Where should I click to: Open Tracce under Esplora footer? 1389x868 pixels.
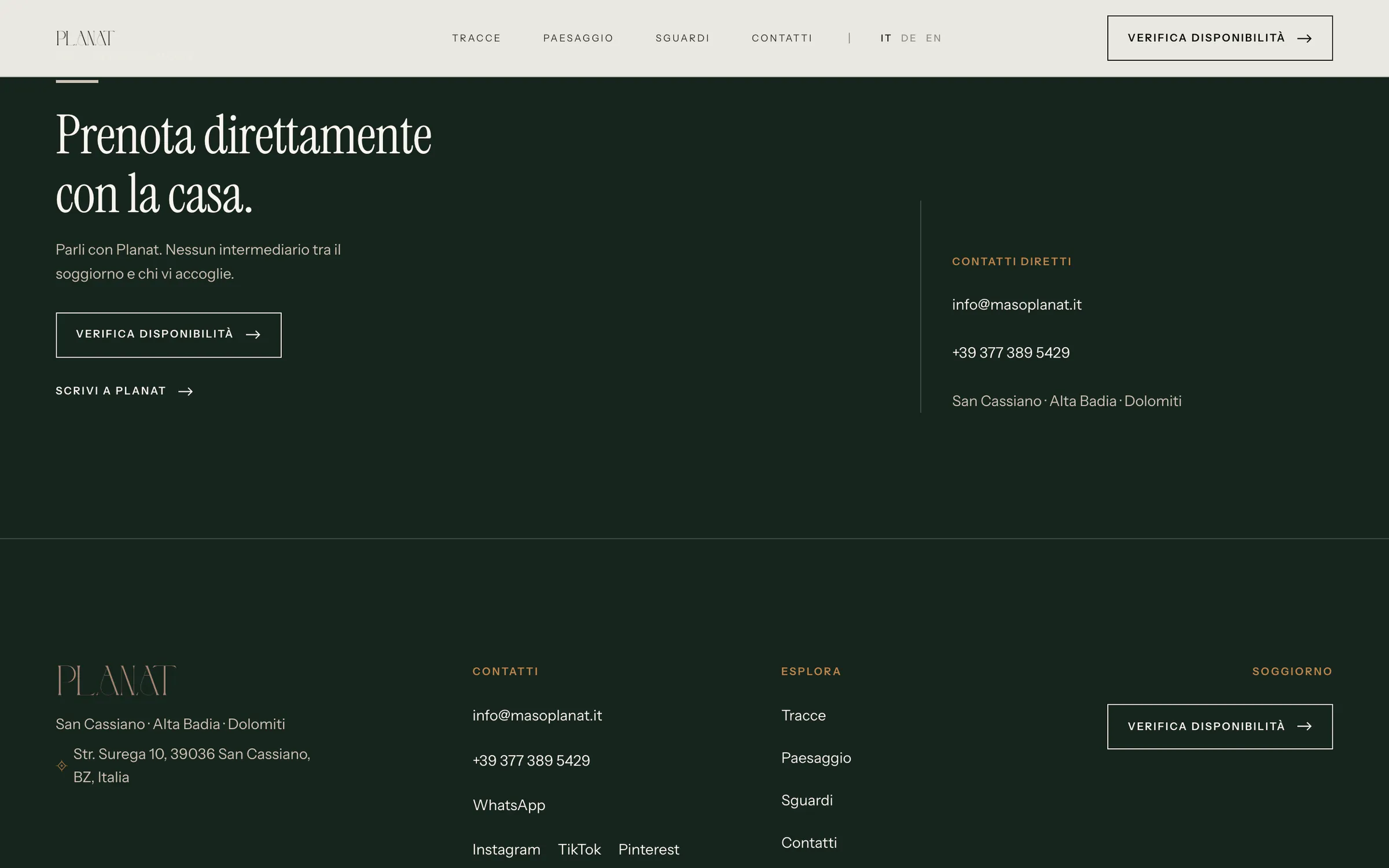[803, 715]
